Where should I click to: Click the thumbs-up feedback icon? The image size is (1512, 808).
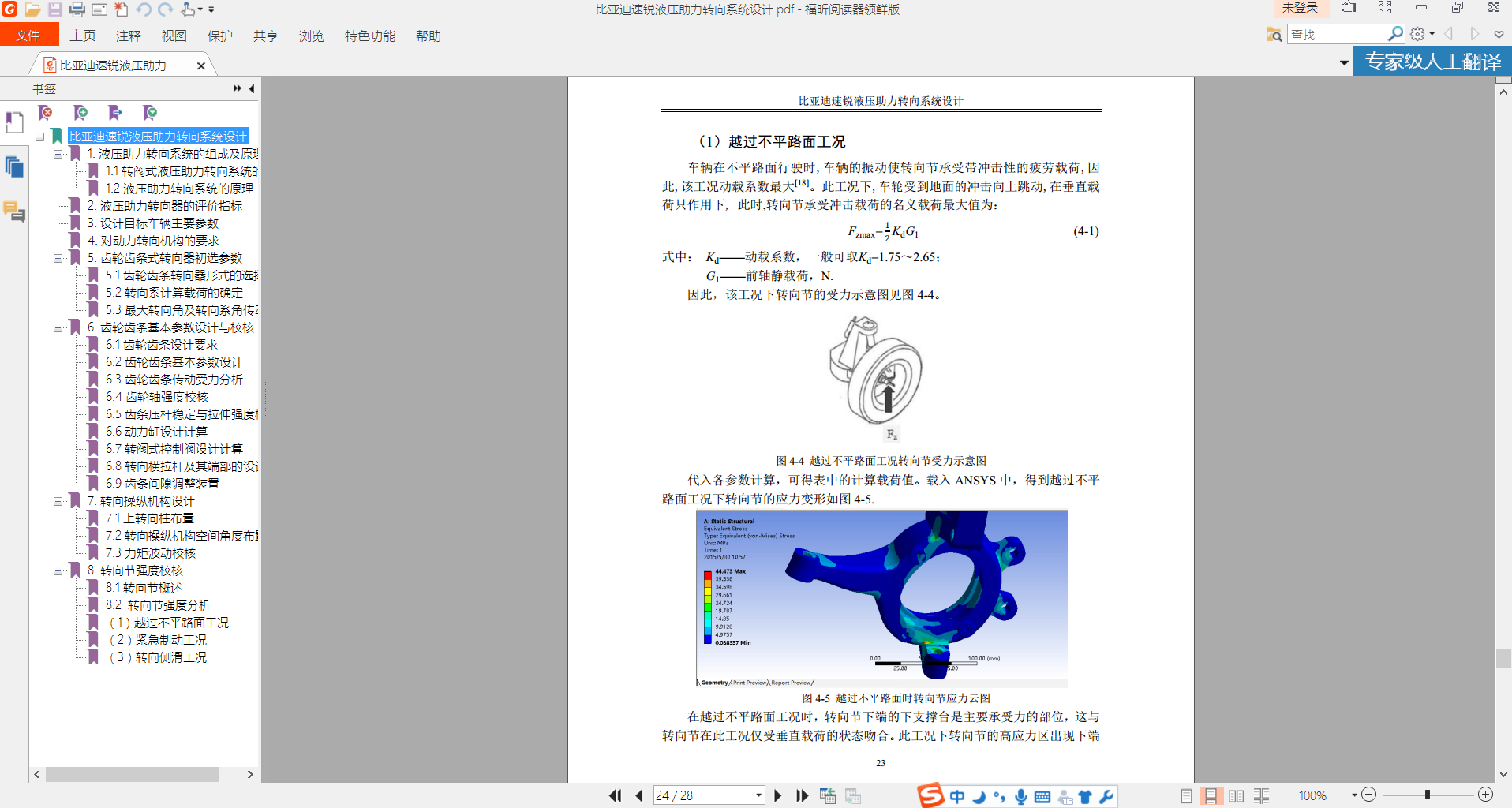click(x=1349, y=9)
